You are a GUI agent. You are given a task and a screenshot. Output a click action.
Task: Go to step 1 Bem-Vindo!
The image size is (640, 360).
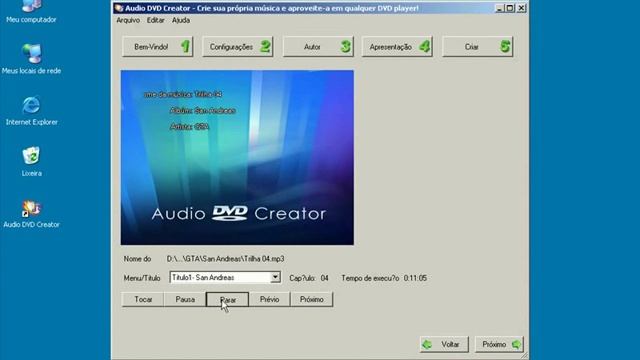[158, 47]
